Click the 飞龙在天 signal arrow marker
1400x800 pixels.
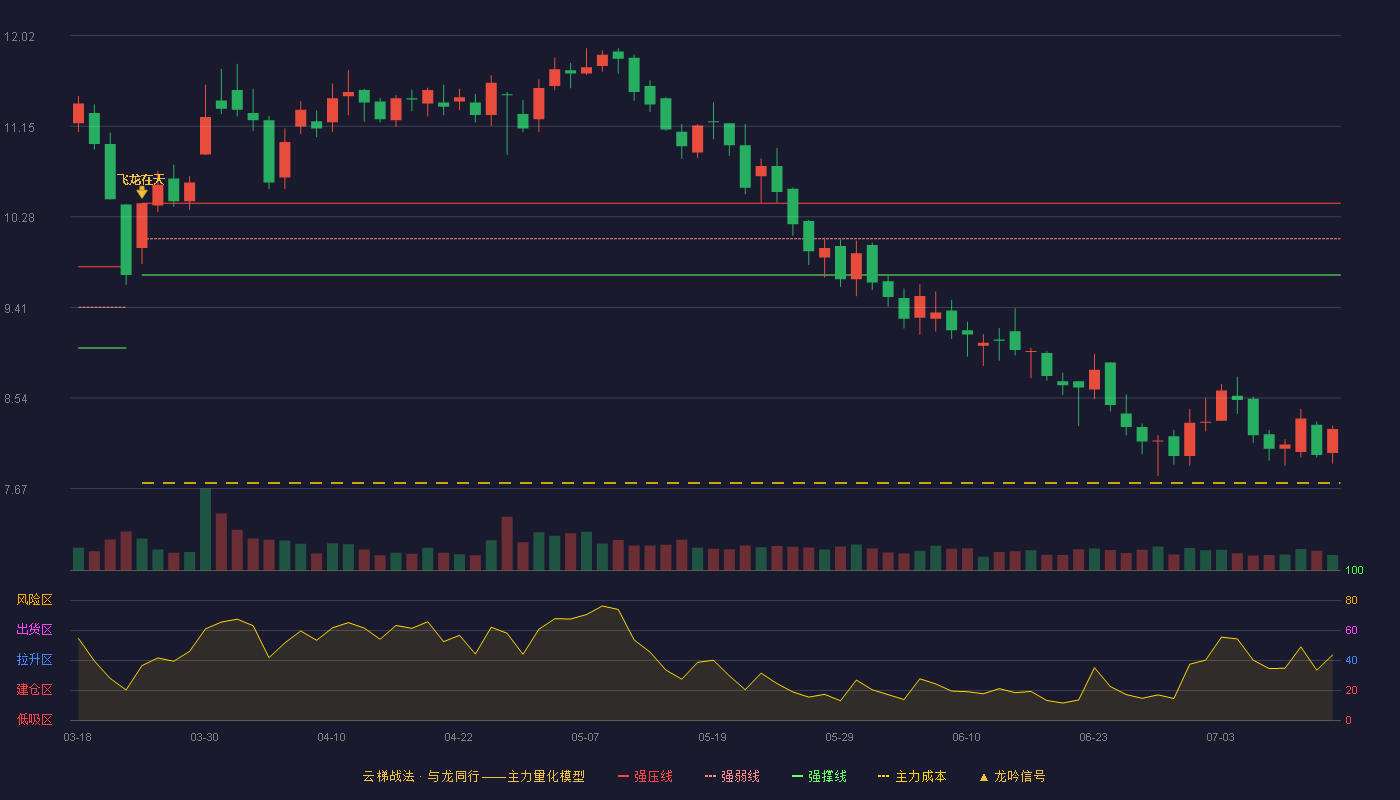[x=142, y=192]
